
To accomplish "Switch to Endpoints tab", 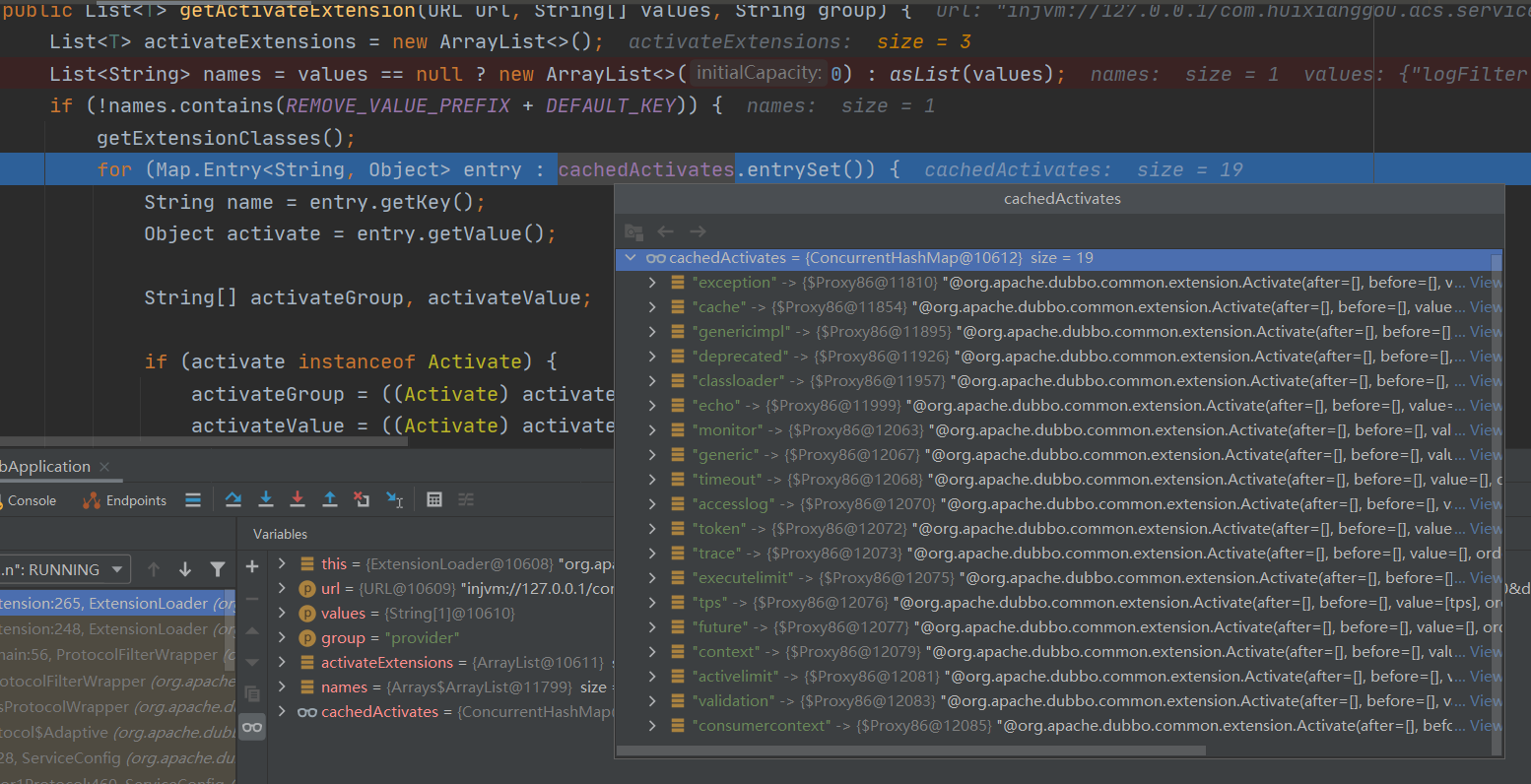I will pyautogui.click(x=125, y=500).
